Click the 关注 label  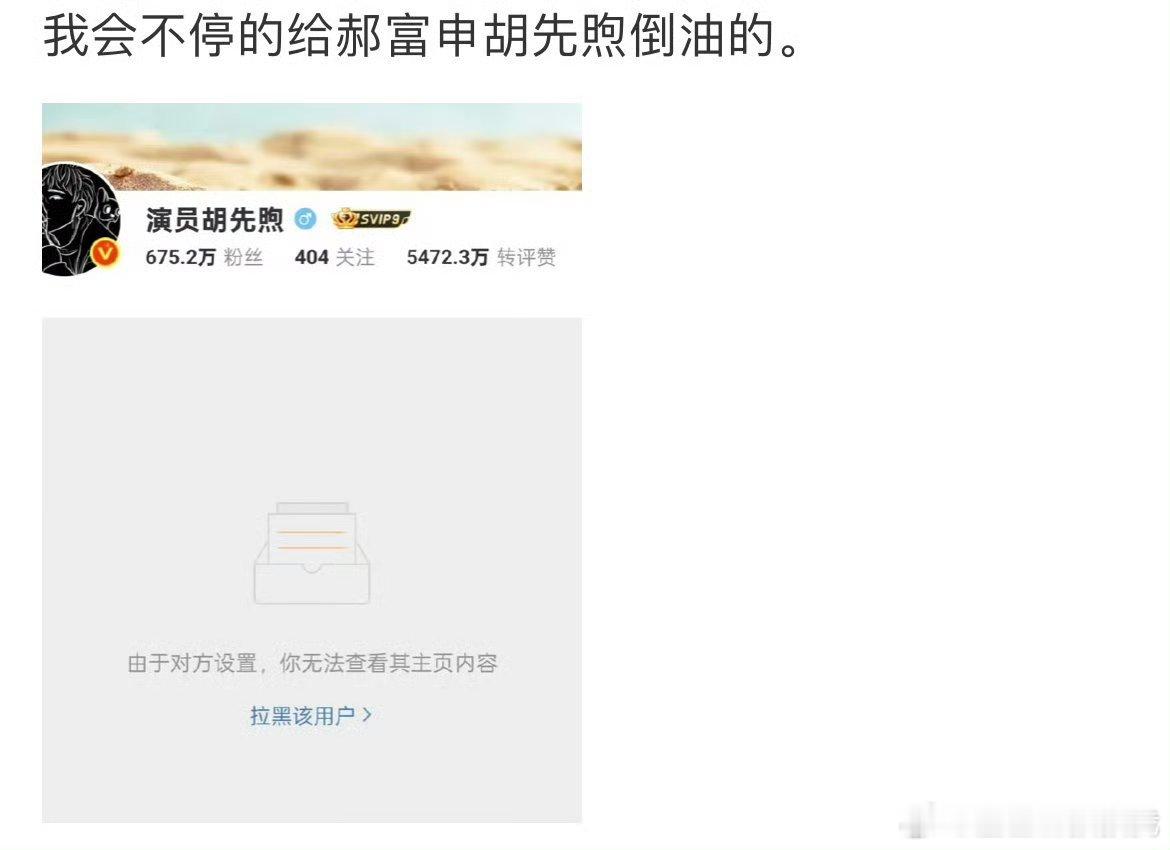tap(355, 257)
